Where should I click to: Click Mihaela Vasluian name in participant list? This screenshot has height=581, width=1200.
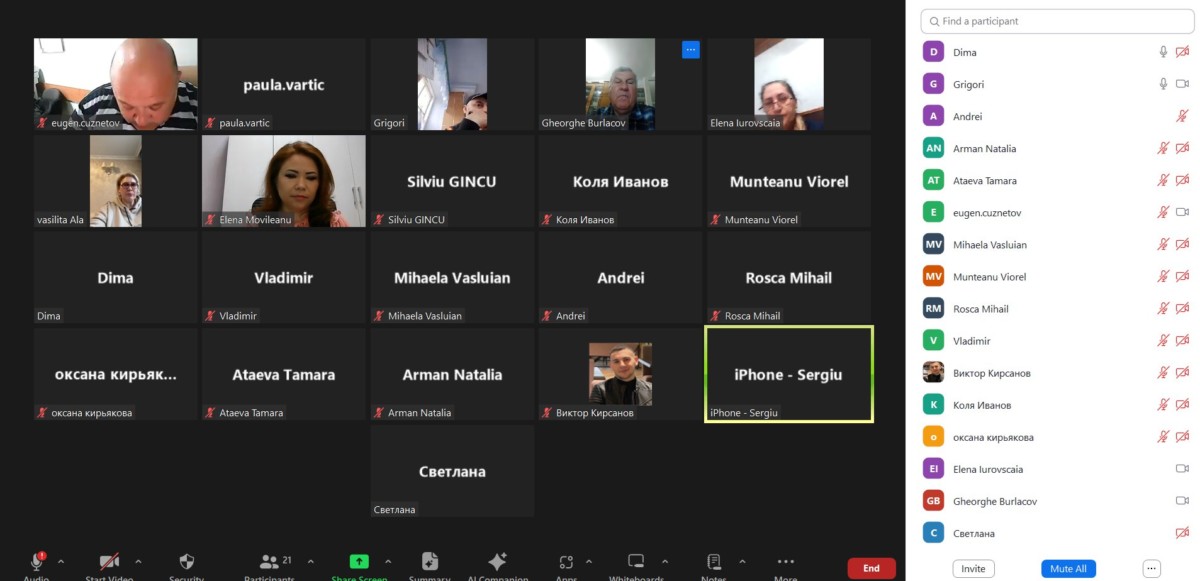[990, 245]
